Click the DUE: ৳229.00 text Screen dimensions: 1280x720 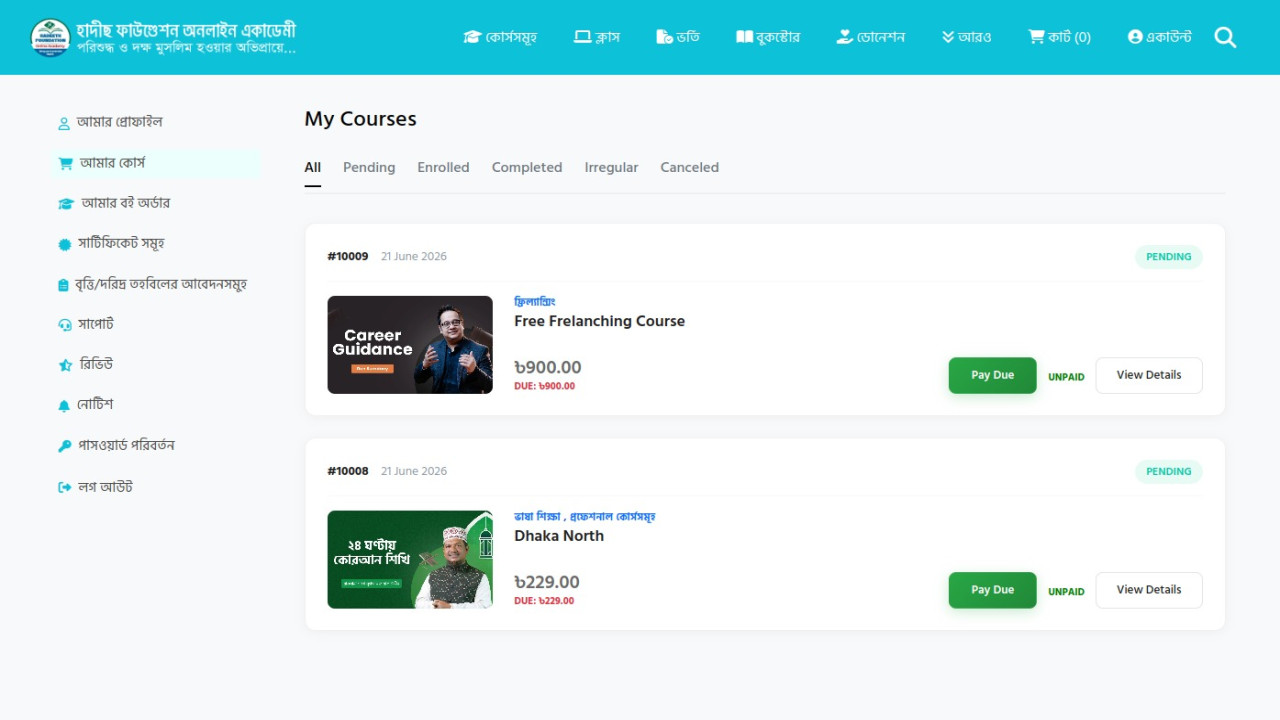click(544, 601)
